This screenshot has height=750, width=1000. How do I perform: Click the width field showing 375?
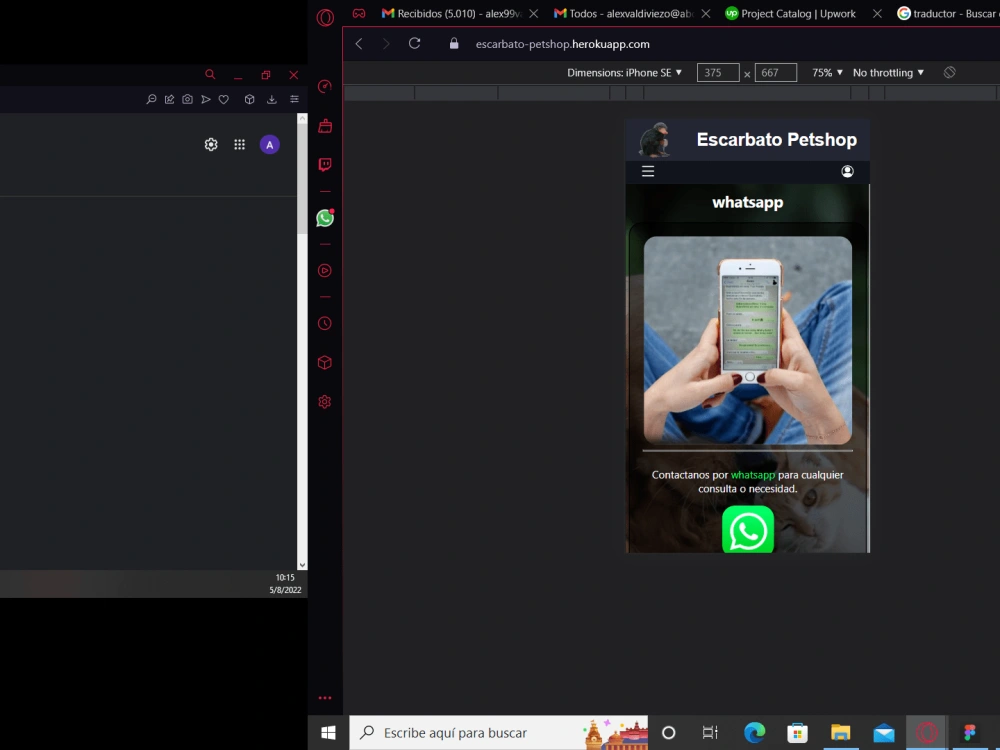(x=718, y=73)
